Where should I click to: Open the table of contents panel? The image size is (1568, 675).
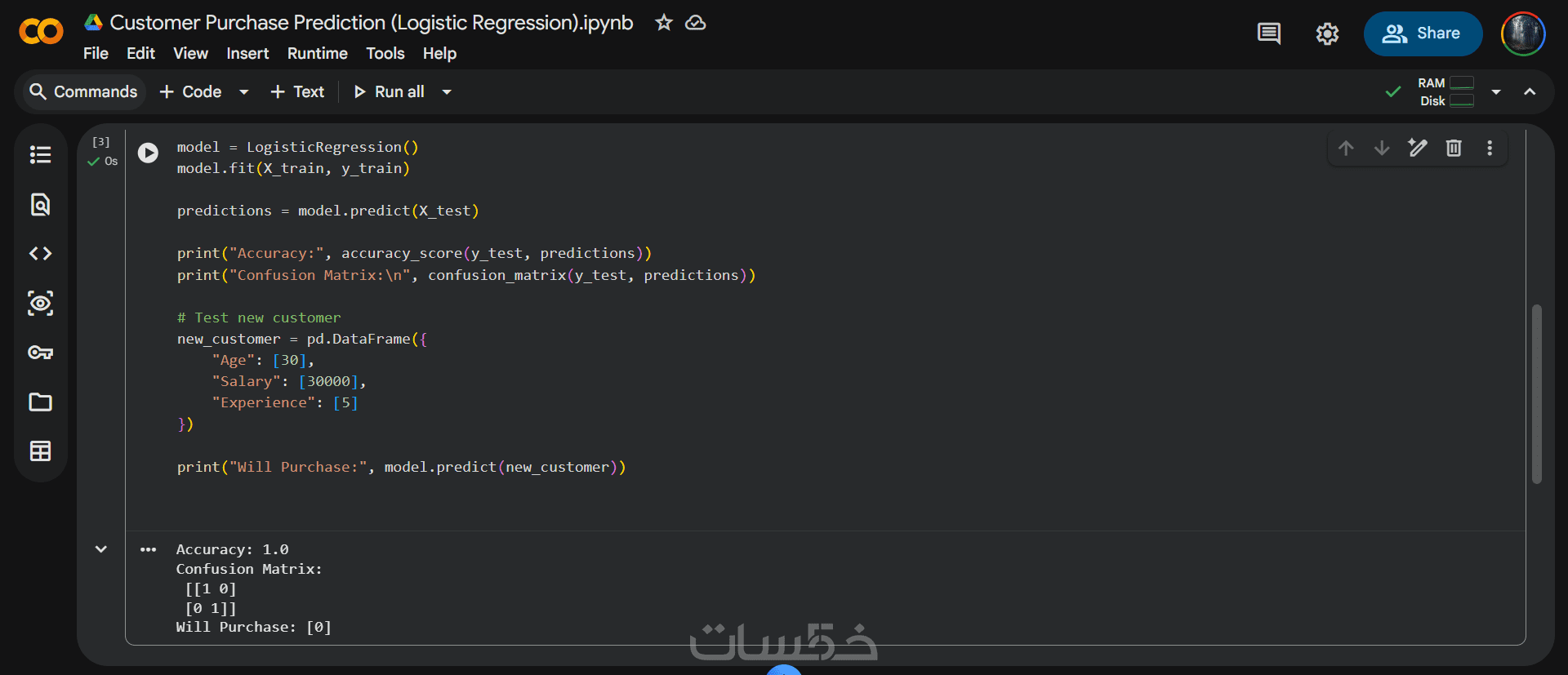40,154
